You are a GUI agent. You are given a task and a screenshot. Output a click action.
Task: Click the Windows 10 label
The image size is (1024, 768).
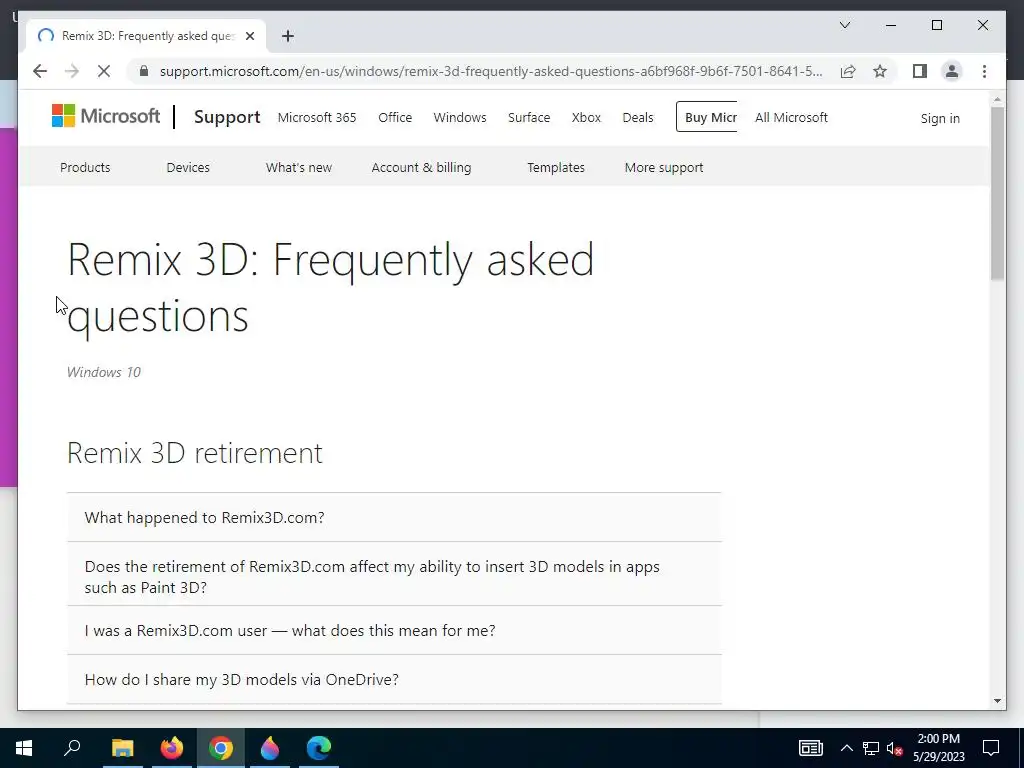tap(104, 372)
